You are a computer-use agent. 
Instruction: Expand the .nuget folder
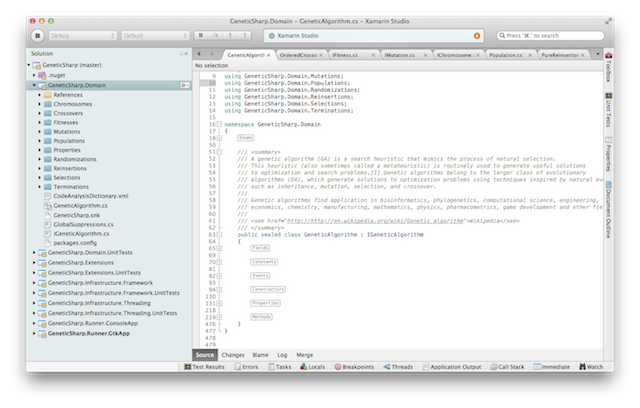click(x=34, y=75)
